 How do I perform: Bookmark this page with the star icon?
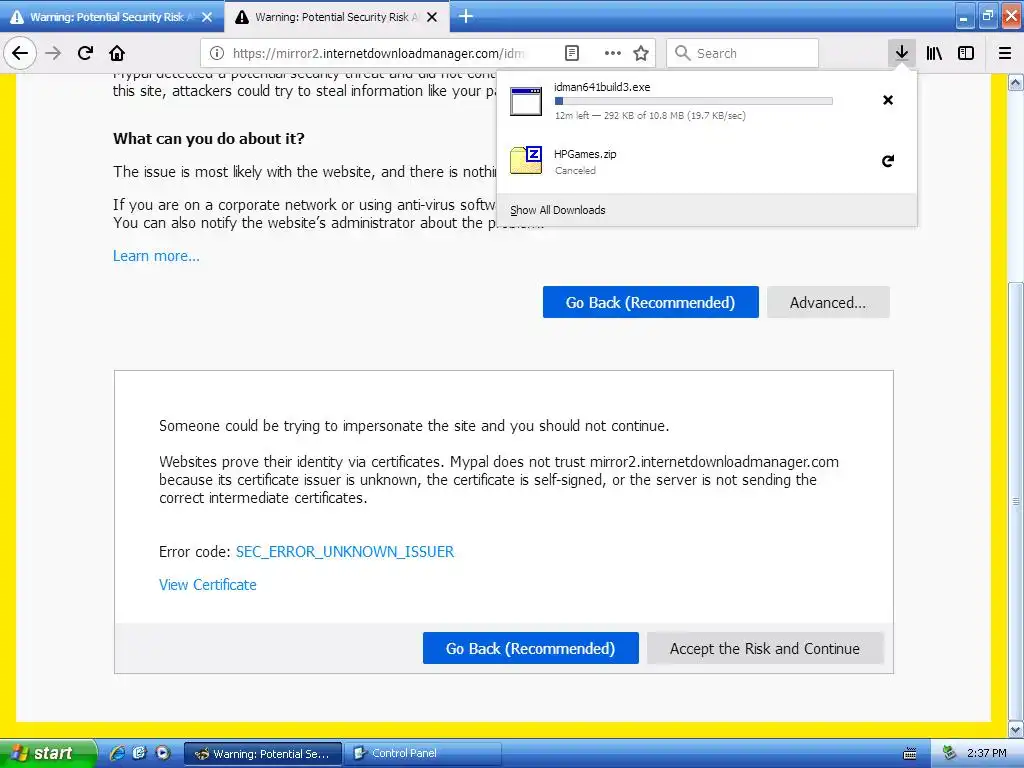click(x=641, y=53)
